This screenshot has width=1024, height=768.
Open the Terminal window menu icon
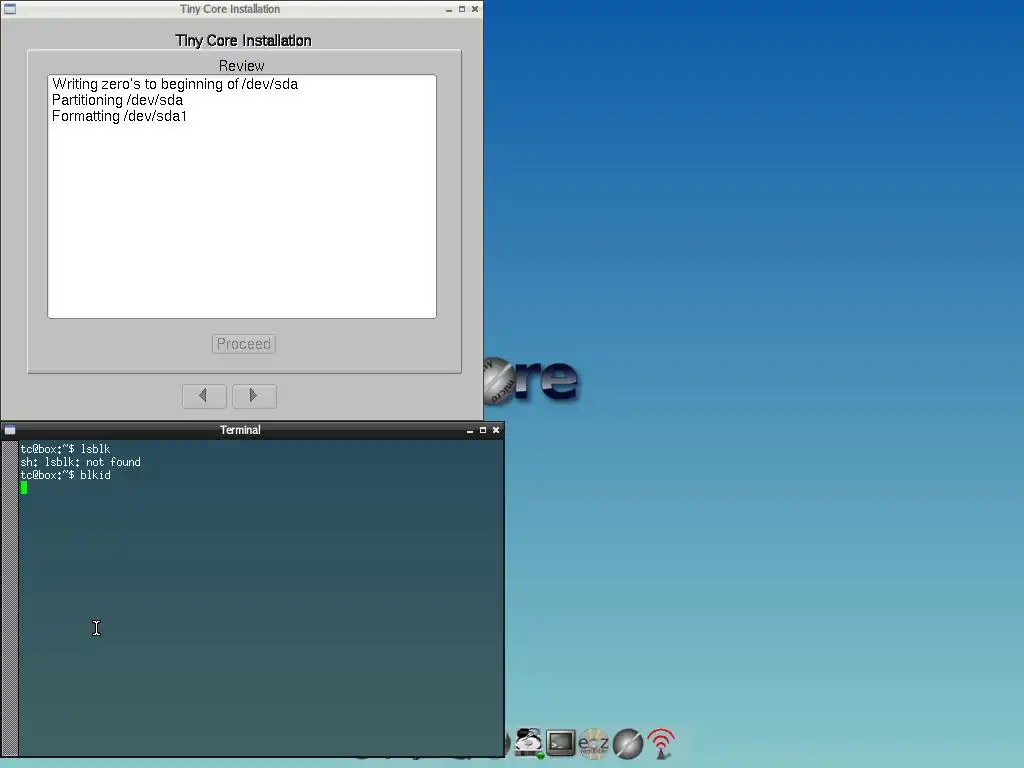pyautogui.click(x=10, y=430)
